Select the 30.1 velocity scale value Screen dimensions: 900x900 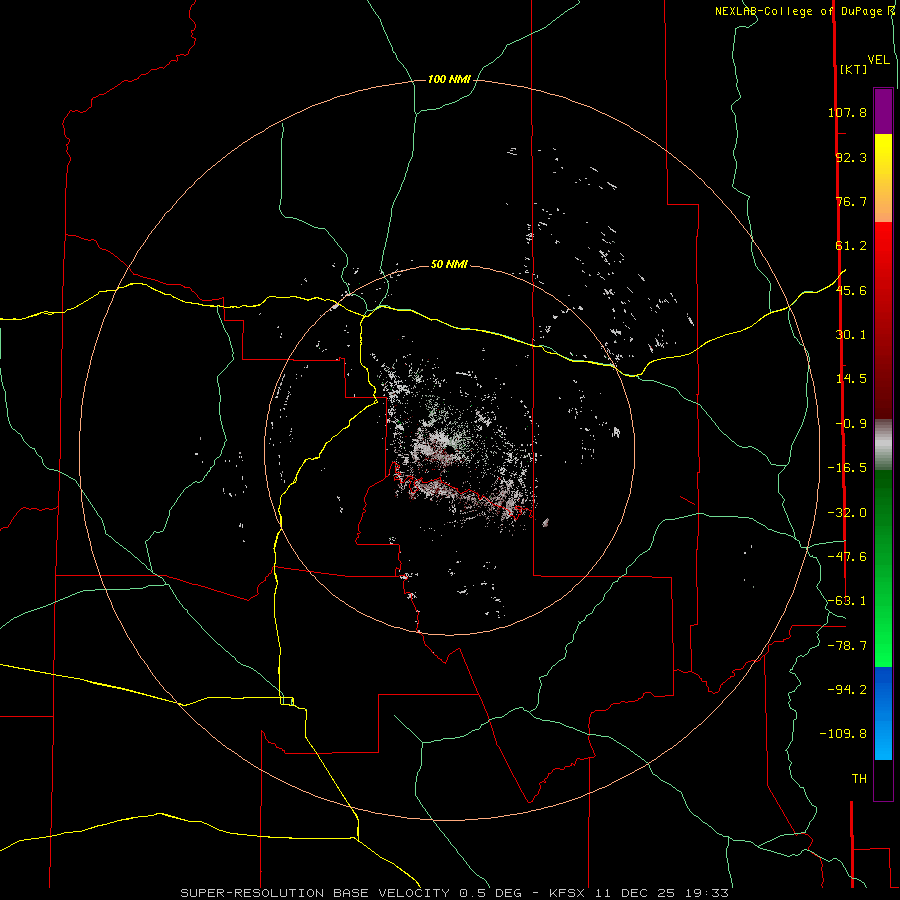[x=851, y=335]
